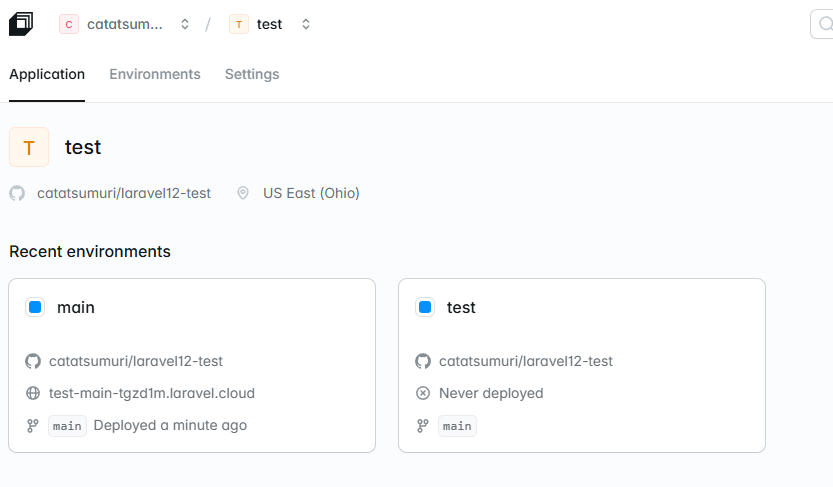Click the GitHub icon beside repository name
The height and width of the screenshot is (487, 833).
[17, 193]
